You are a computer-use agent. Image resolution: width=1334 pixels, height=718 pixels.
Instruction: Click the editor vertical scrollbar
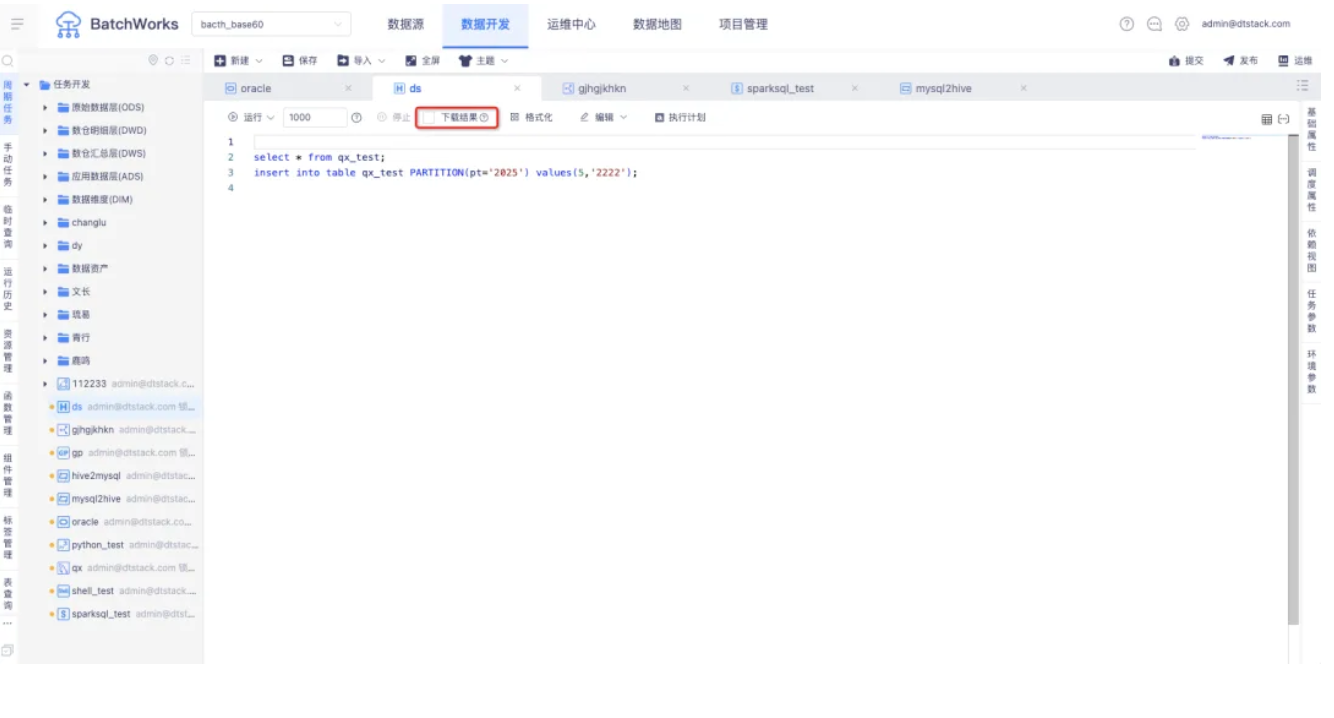[1294, 380]
